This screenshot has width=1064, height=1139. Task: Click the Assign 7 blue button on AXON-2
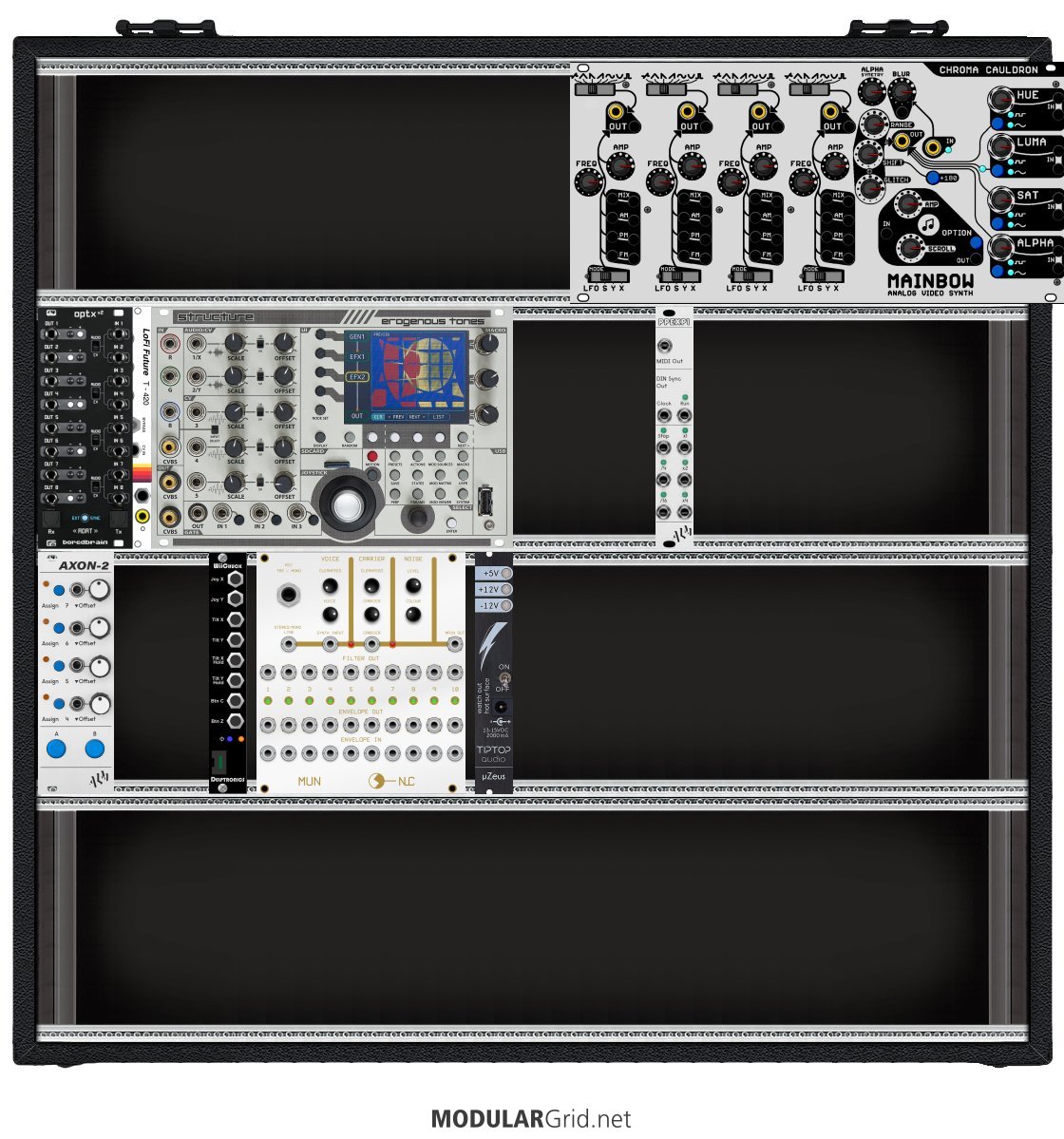click(59, 591)
